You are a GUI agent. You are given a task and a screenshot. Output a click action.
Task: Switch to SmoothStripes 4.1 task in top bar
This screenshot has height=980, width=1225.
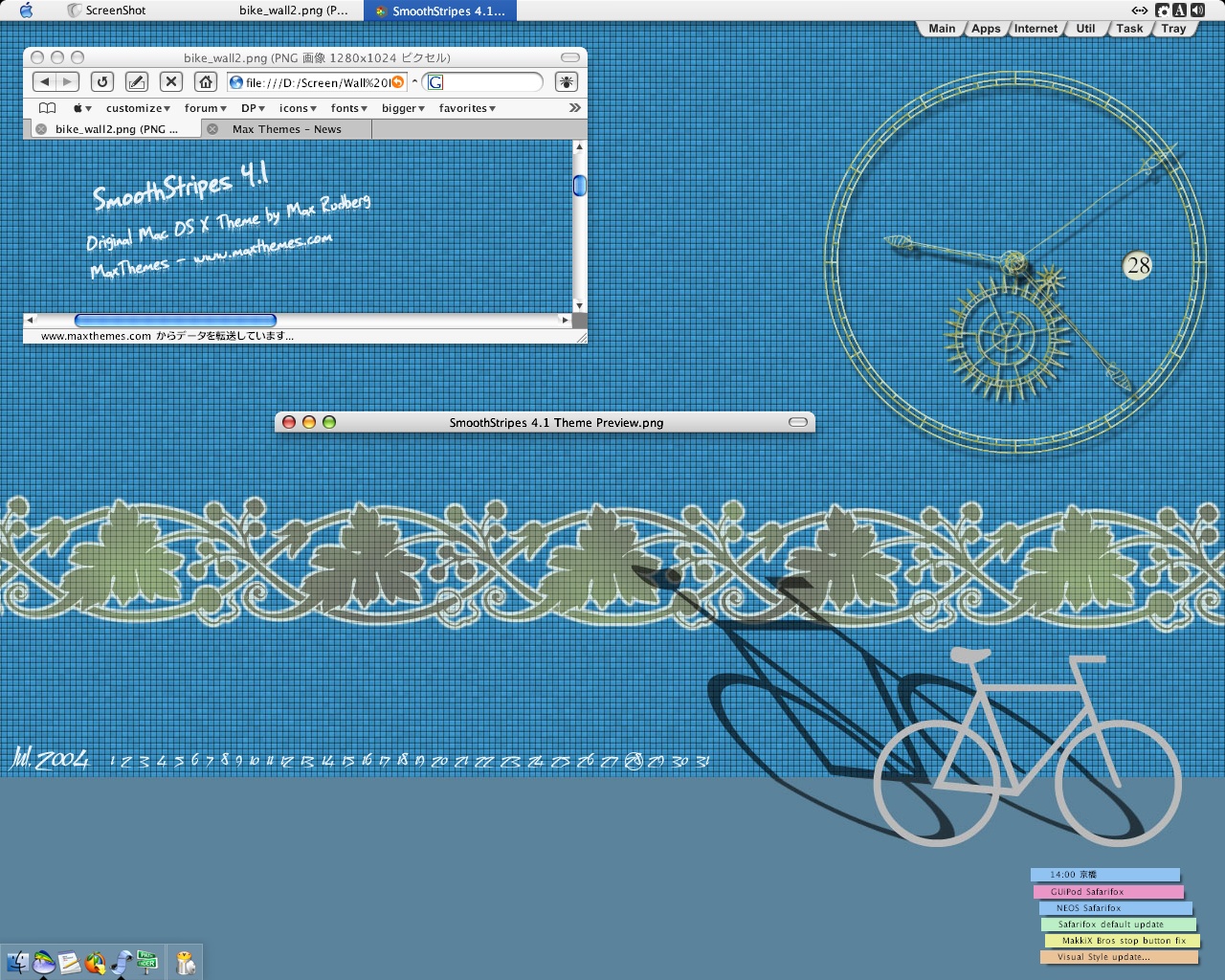pyautogui.click(x=440, y=11)
